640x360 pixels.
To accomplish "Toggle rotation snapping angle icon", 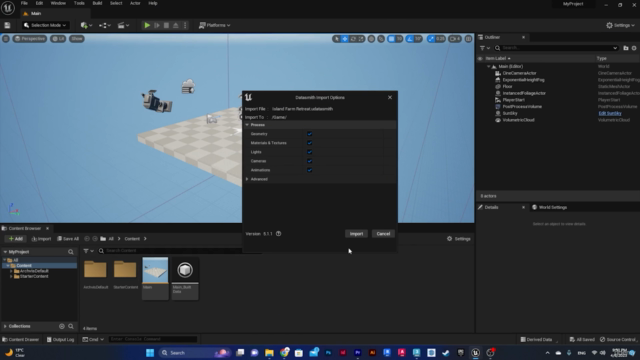I will pyautogui.click(x=410, y=39).
